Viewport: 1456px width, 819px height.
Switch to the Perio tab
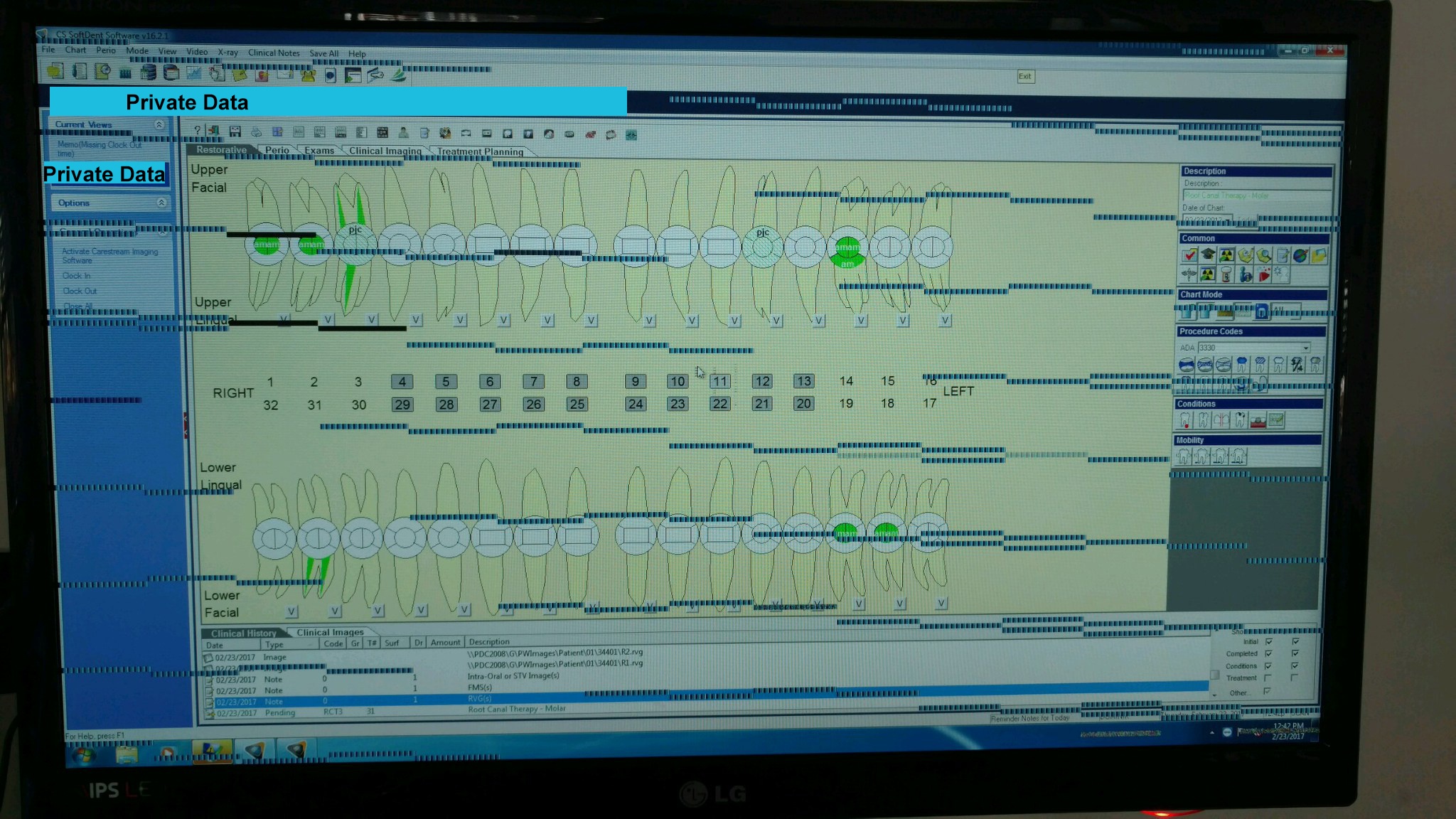pyautogui.click(x=277, y=151)
